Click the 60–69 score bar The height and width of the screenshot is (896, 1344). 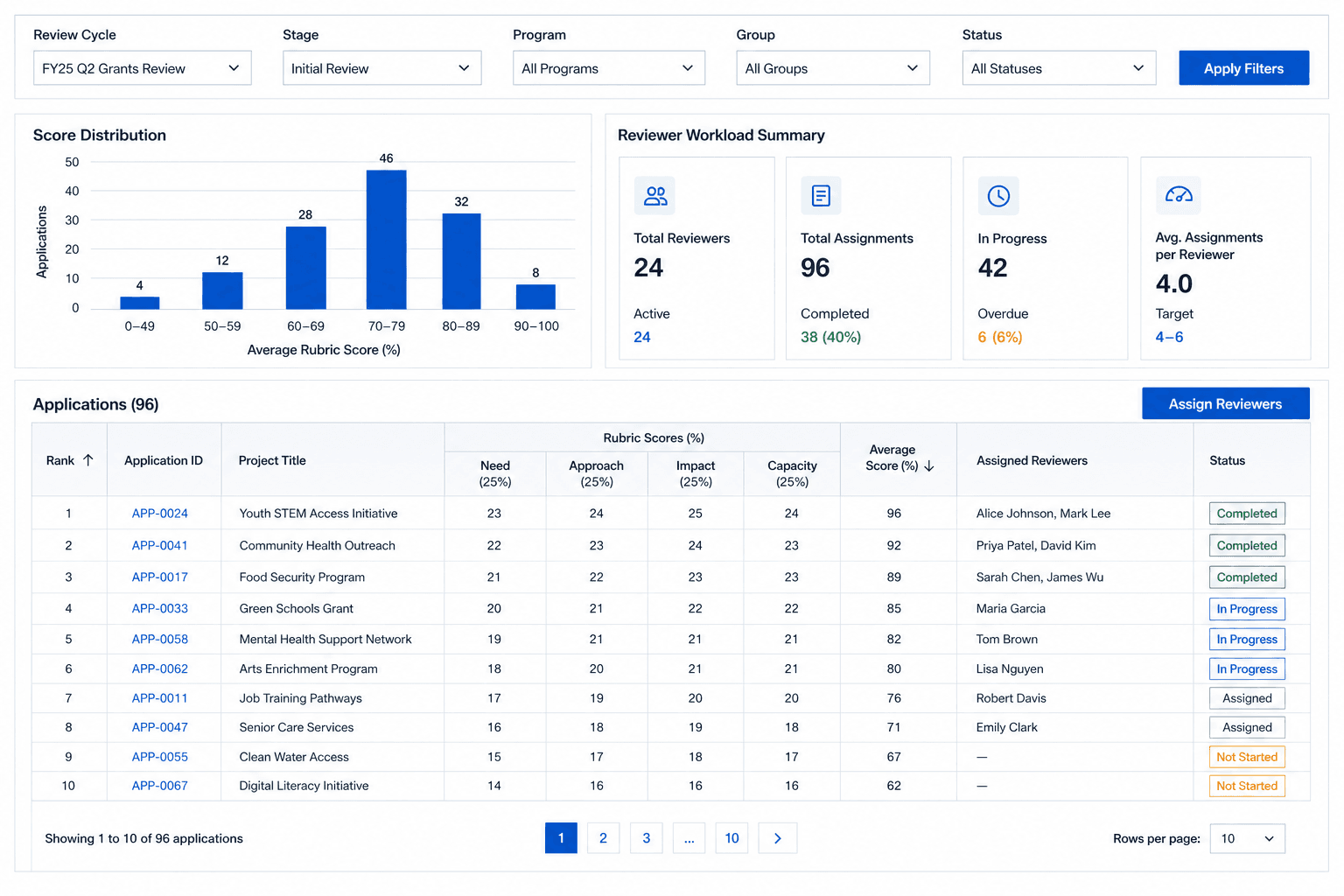(x=305, y=268)
